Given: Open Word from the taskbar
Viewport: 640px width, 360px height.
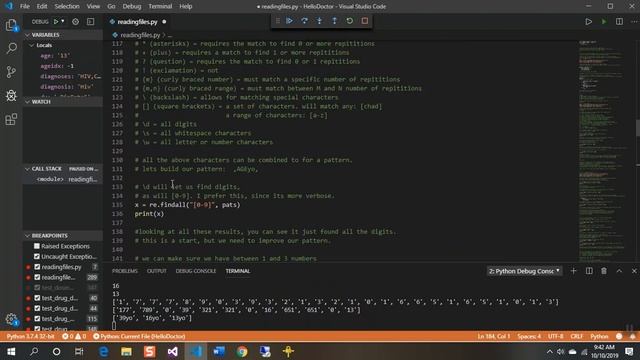Looking at the screenshot, I should (219, 351).
